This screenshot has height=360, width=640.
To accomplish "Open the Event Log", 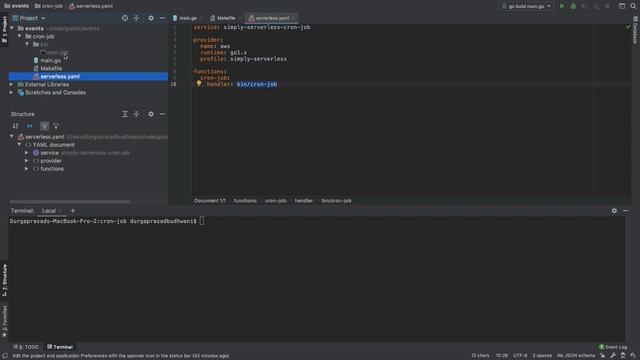I will tap(613, 347).
